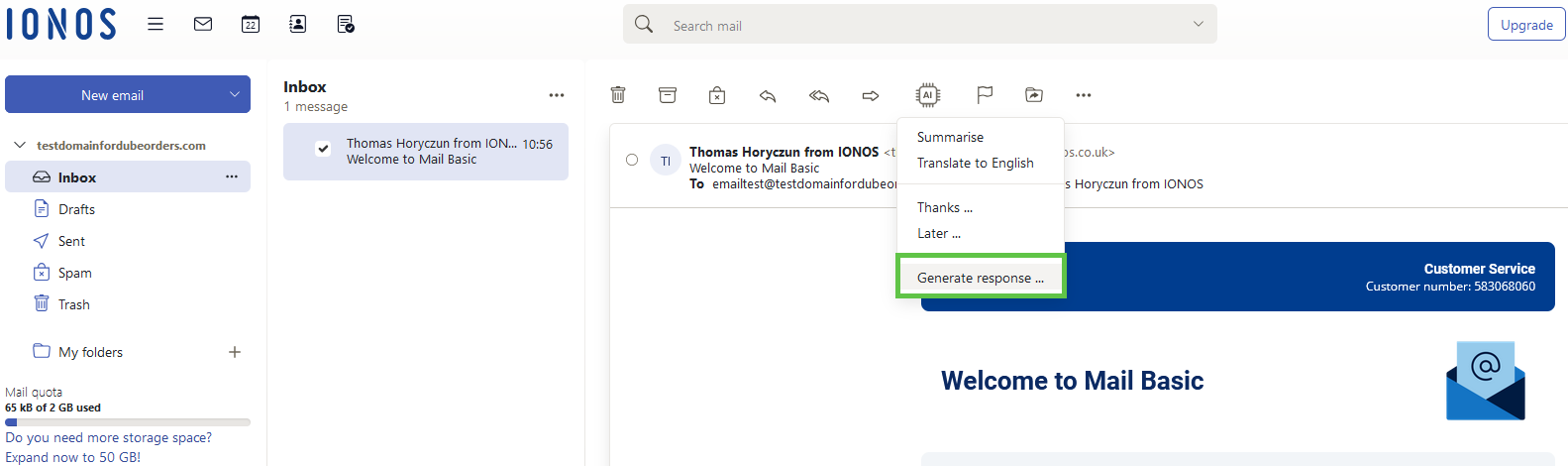
Task: Click the envelope graphic beside Welcome heading
Action: pos(1485,381)
